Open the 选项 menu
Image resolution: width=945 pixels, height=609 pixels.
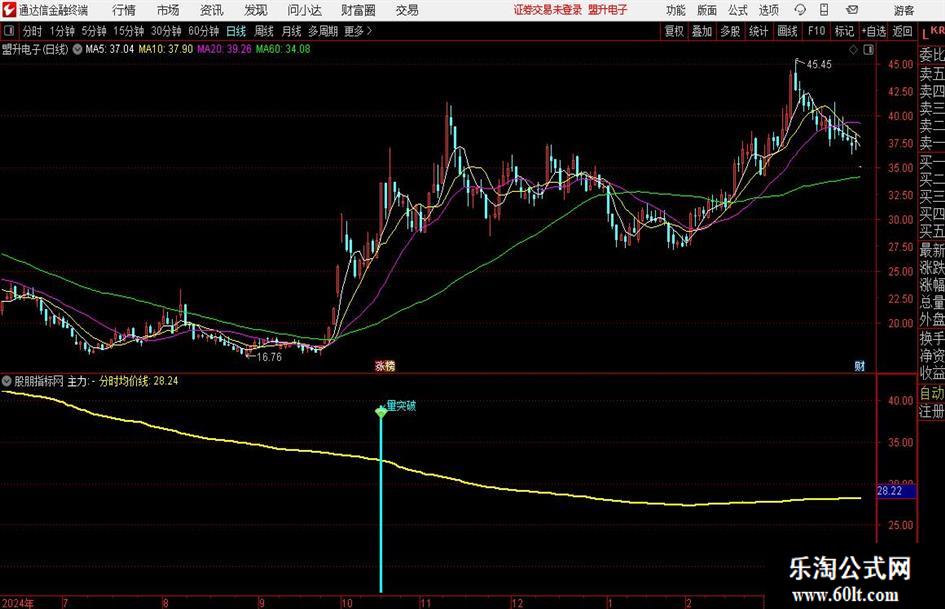768,10
